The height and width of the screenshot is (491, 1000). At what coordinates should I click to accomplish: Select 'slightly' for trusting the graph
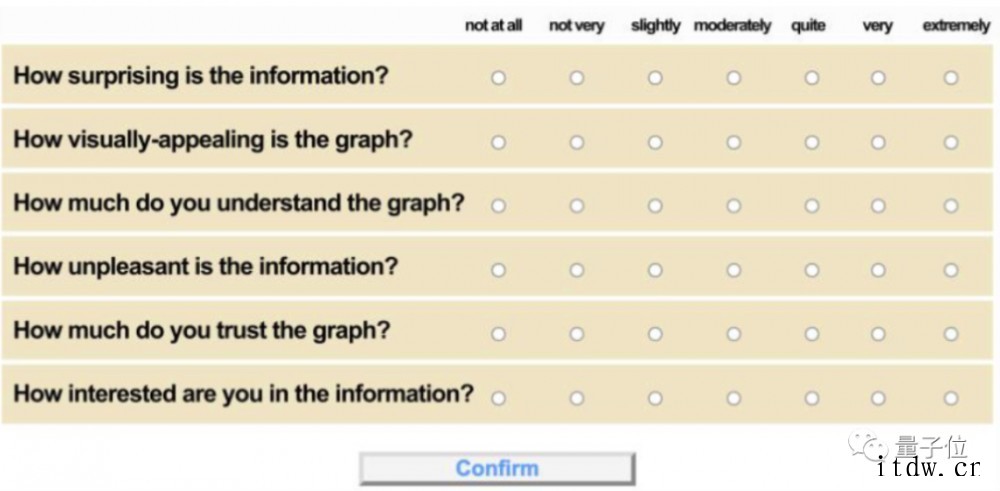click(655, 334)
